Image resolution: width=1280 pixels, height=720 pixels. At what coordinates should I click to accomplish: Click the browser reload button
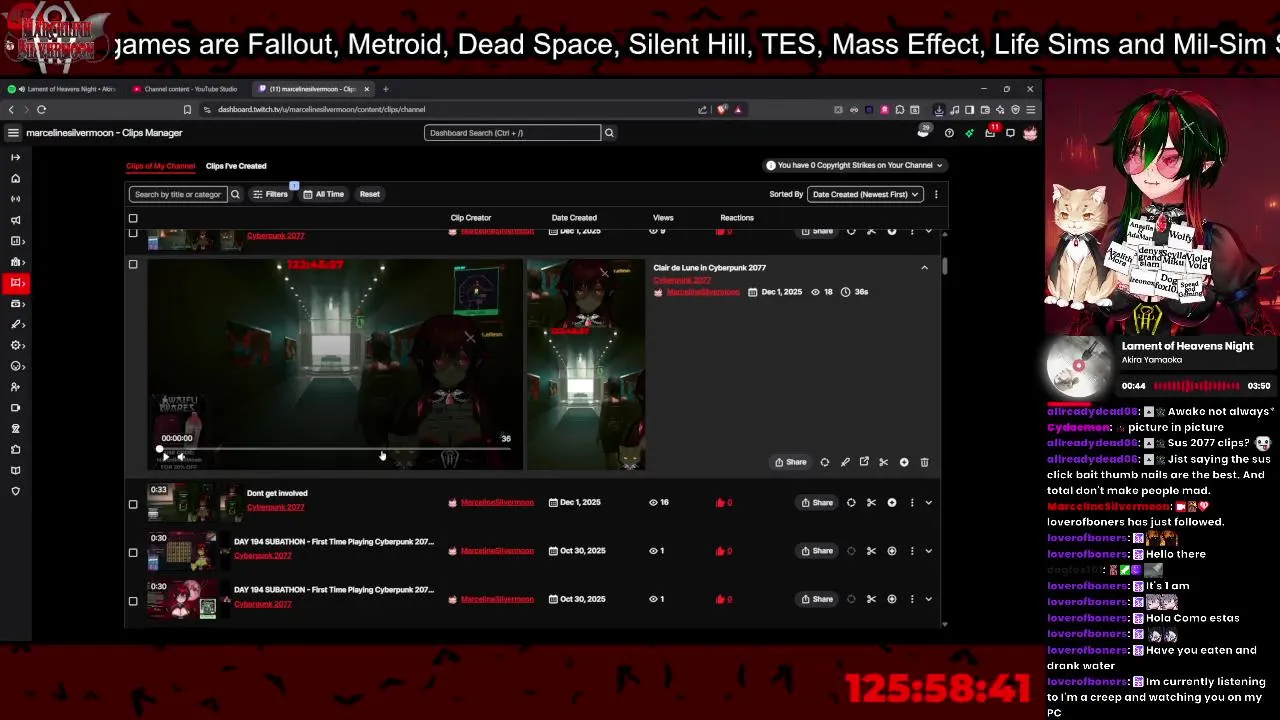click(x=41, y=109)
